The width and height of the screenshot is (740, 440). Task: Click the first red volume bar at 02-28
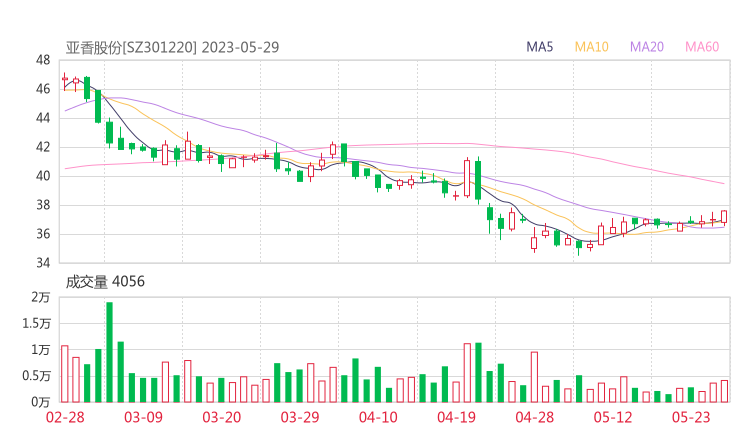65,374
